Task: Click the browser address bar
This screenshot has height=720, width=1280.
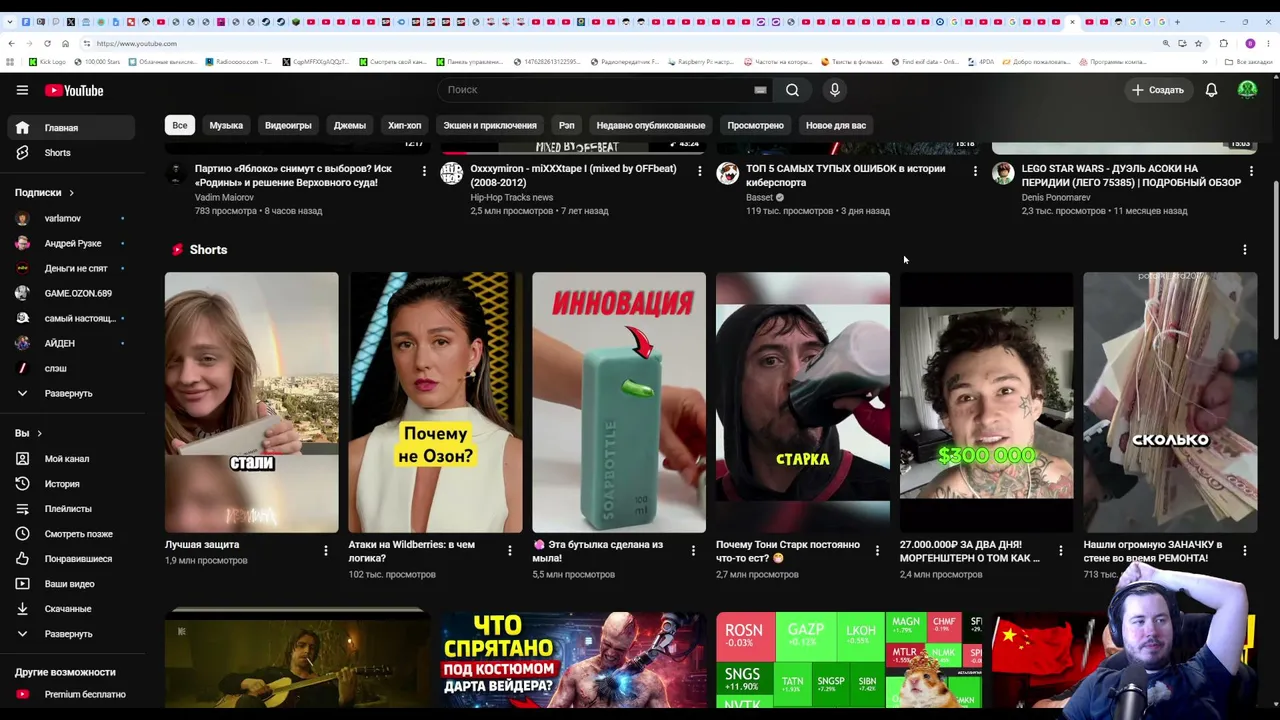Action: [620, 44]
